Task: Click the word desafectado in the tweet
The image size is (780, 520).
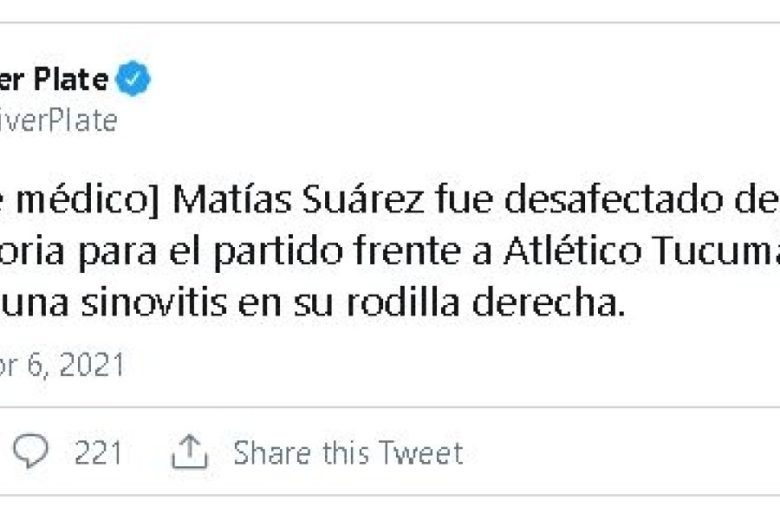Action: [x=613, y=199]
